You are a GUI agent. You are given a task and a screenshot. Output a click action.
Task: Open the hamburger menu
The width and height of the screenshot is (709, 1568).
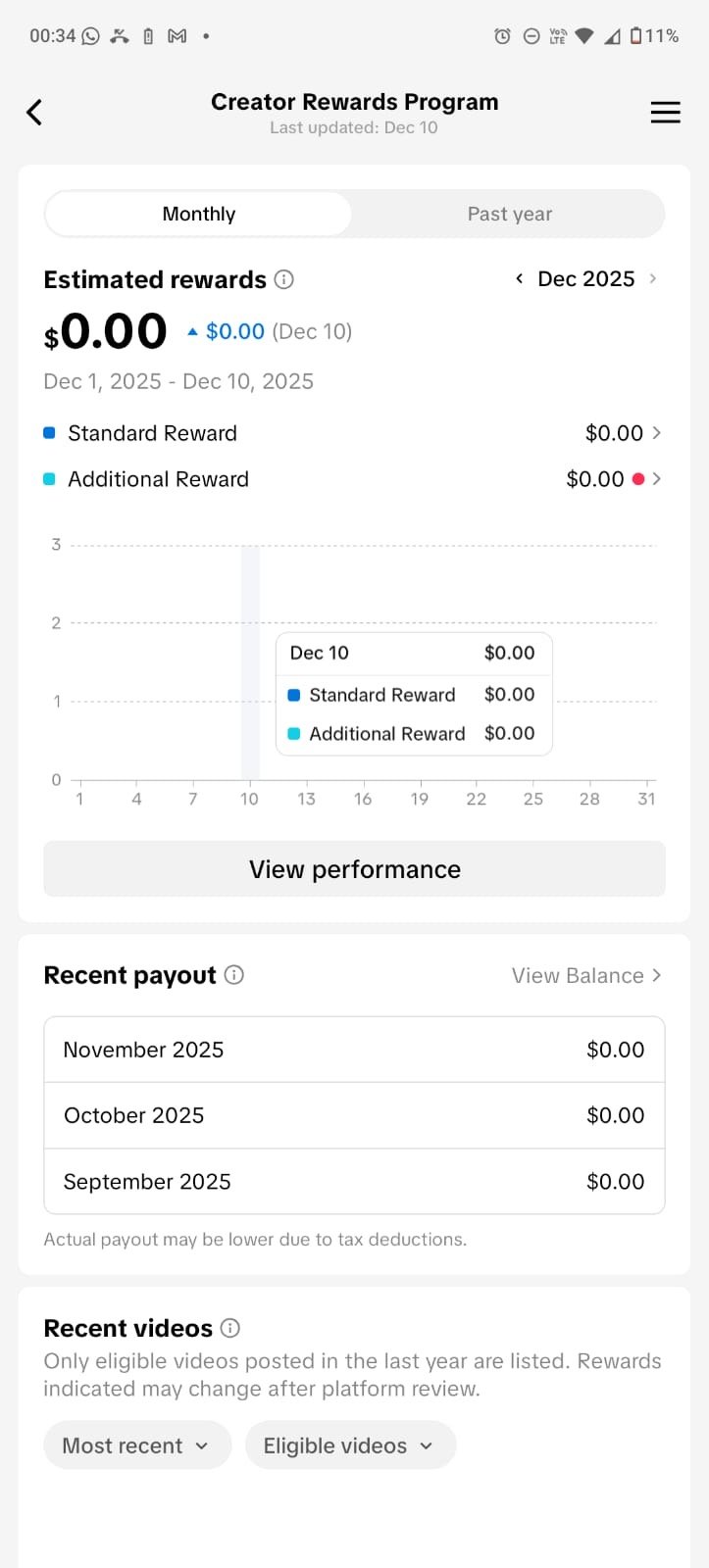point(665,113)
